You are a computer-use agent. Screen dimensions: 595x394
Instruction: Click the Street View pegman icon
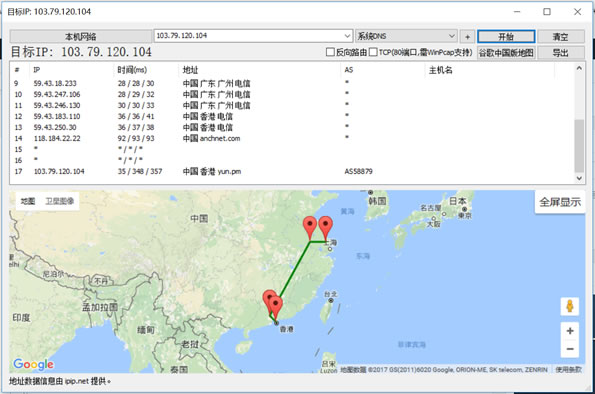pos(570,306)
